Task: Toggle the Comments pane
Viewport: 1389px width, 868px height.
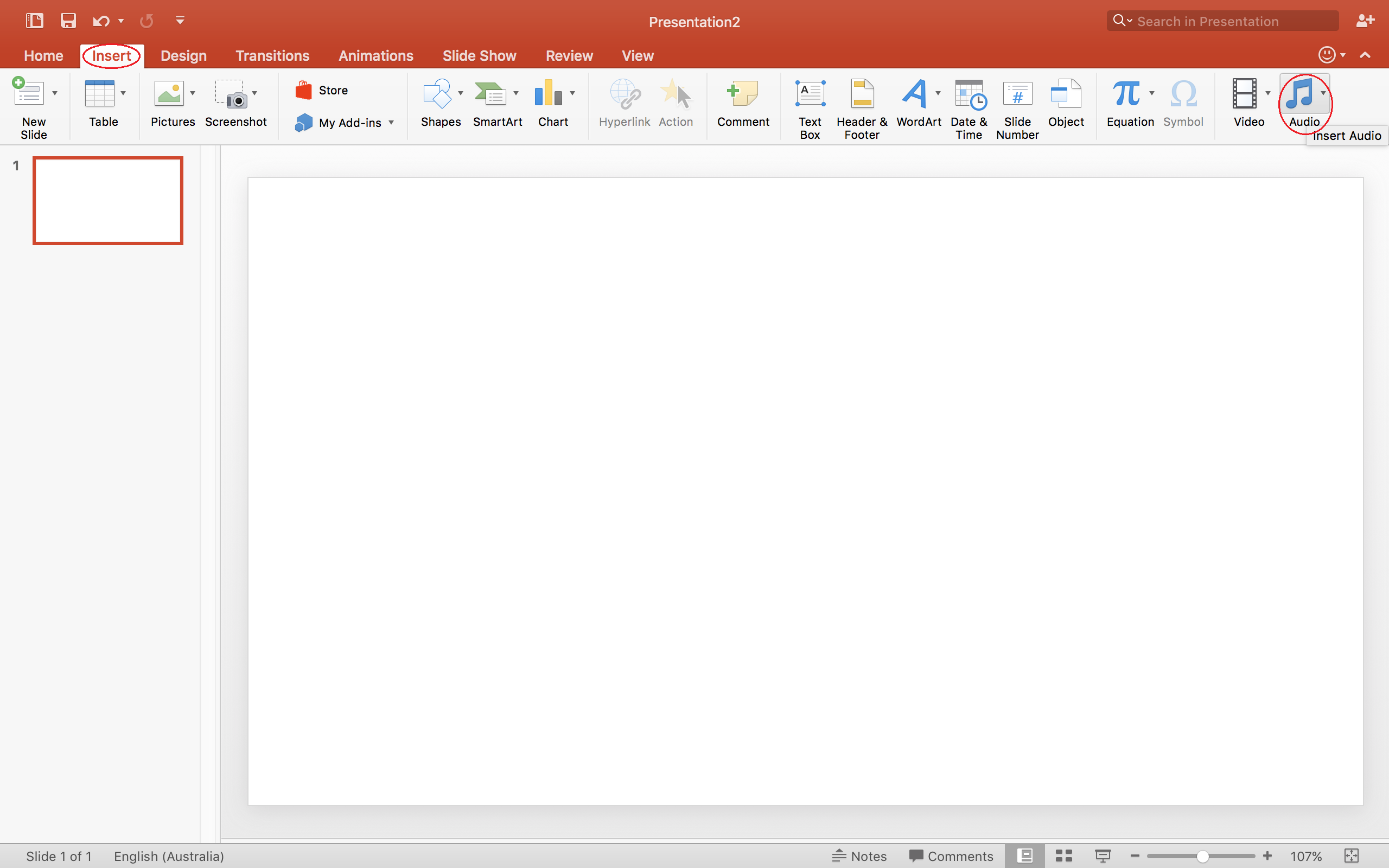Action: (951, 856)
